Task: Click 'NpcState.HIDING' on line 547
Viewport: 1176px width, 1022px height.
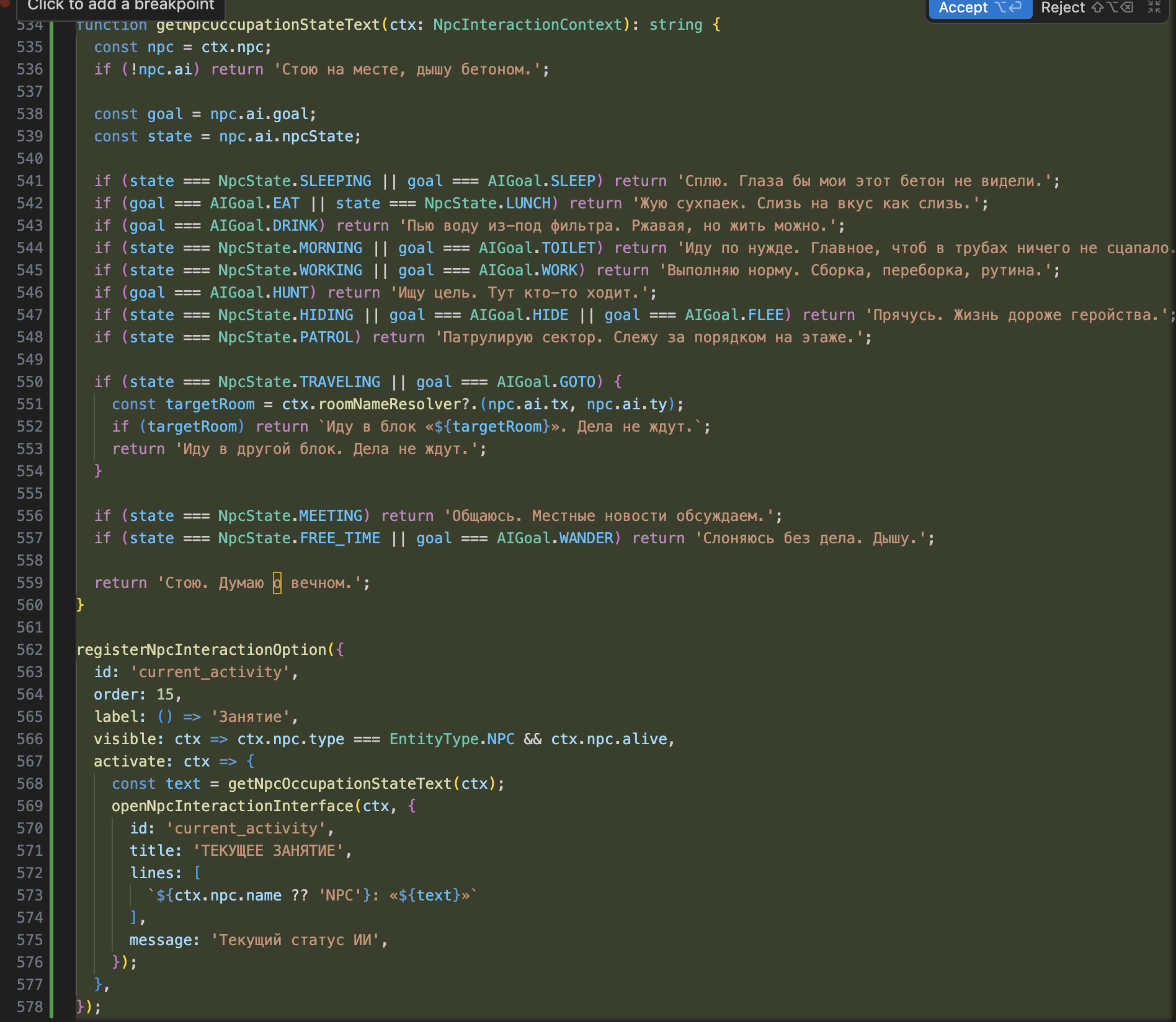Action: coord(286,315)
